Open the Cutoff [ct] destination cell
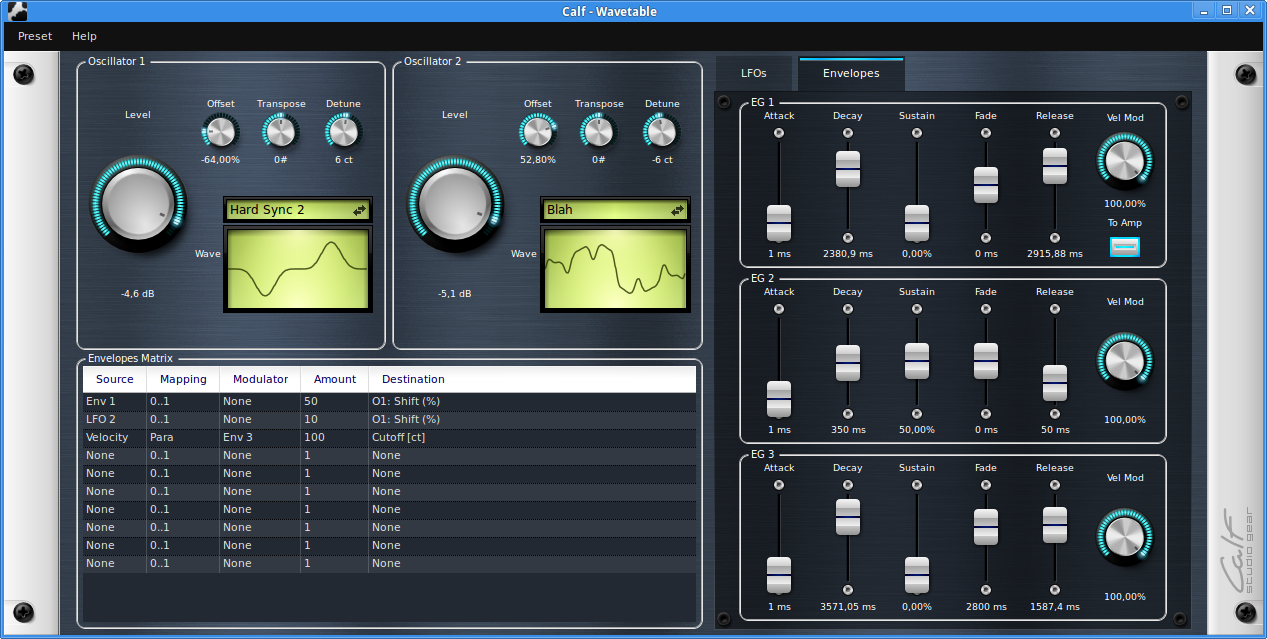Image resolution: width=1267 pixels, height=639 pixels. pyautogui.click(x=532, y=437)
